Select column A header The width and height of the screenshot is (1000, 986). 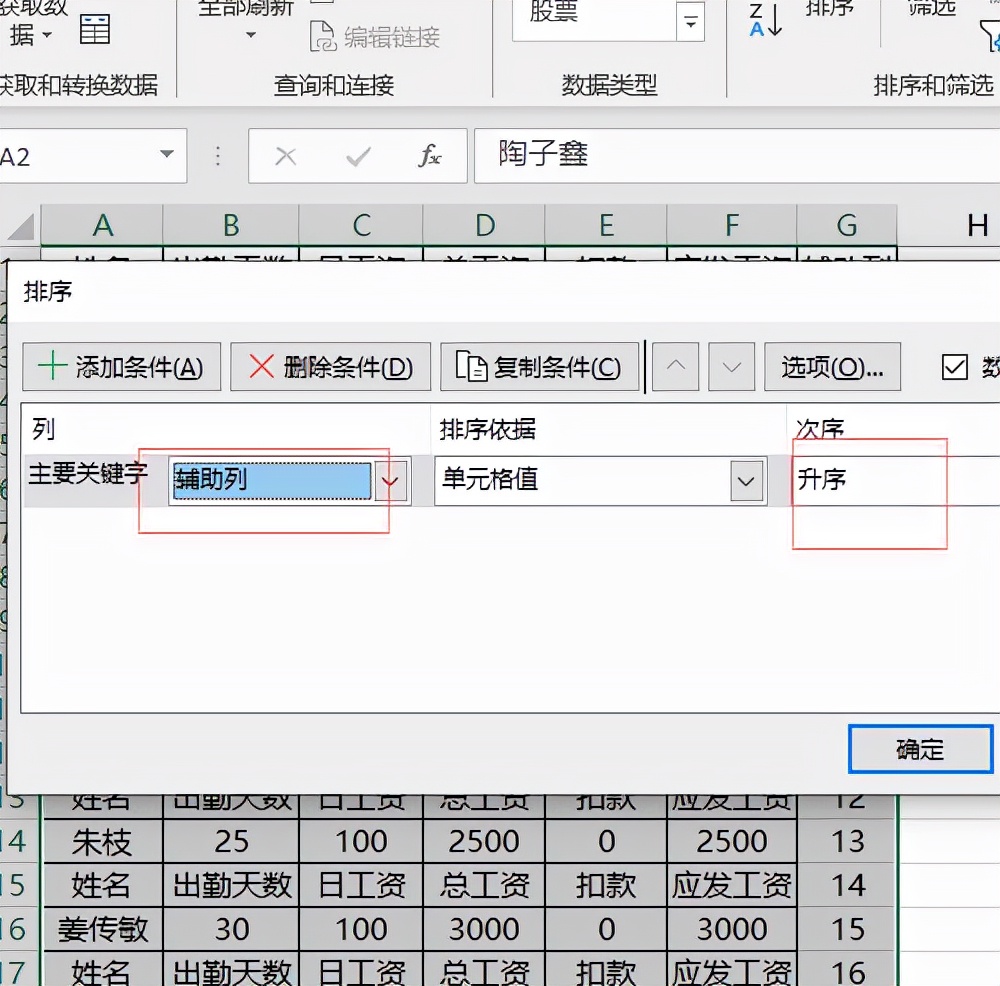(102, 225)
